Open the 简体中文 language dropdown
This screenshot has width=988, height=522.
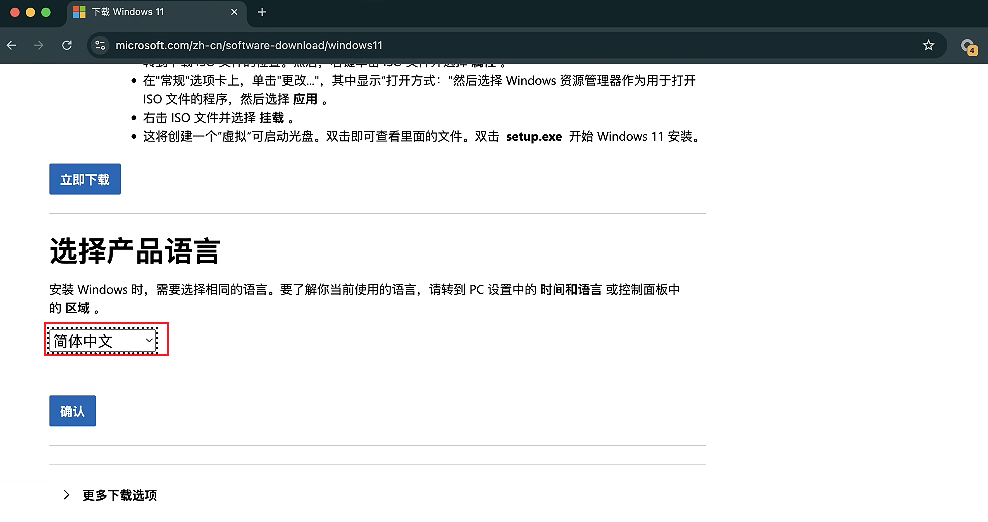[x=102, y=341]
